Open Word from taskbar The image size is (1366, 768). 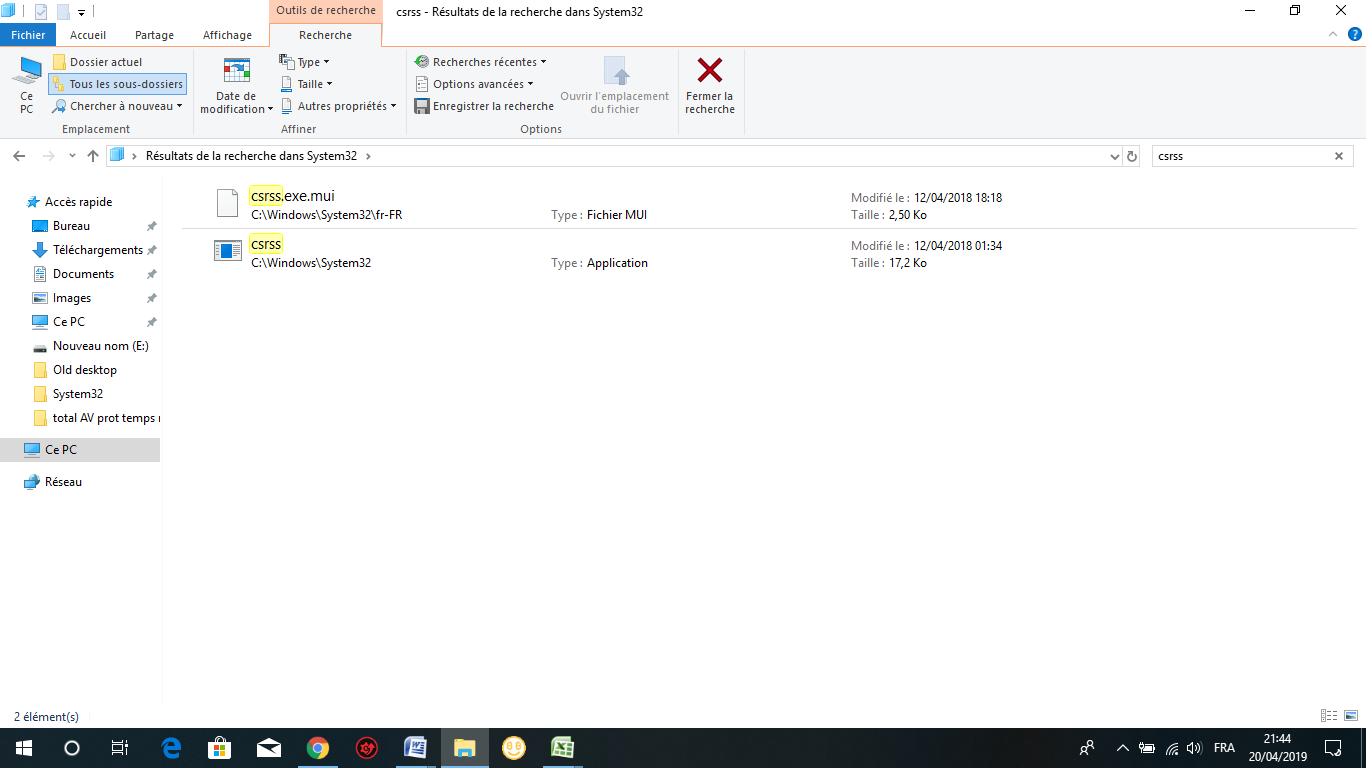point(416,748)
